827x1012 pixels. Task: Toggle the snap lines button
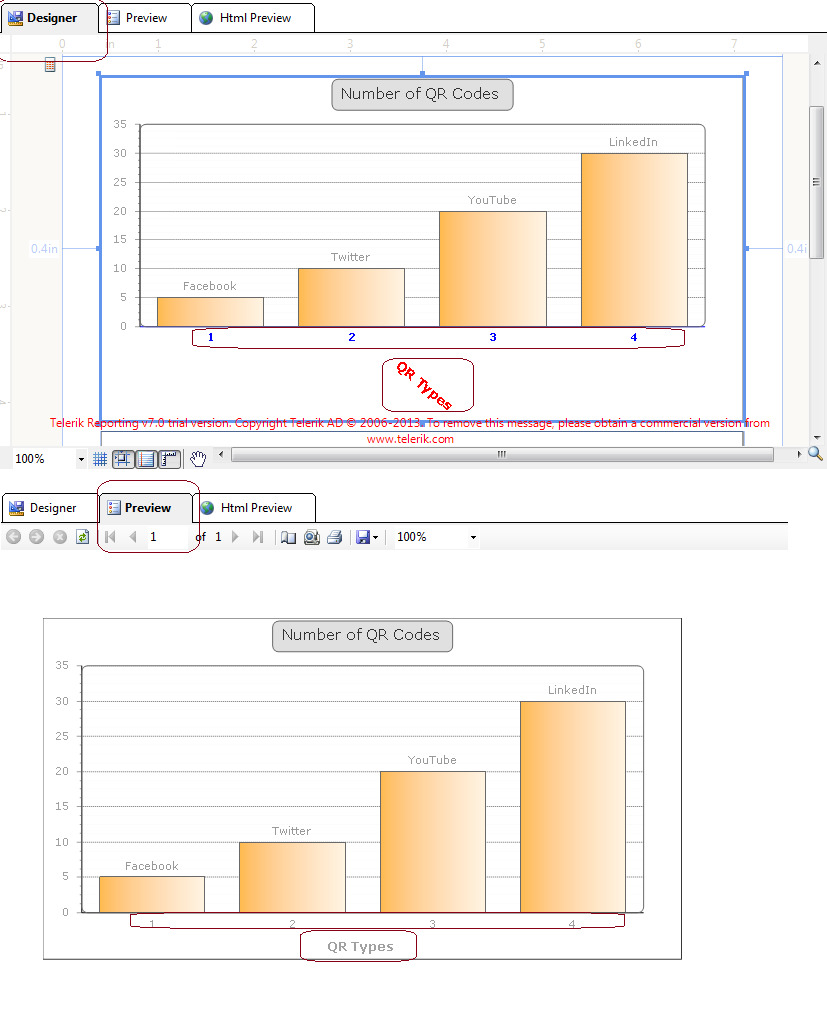[147, 459]
